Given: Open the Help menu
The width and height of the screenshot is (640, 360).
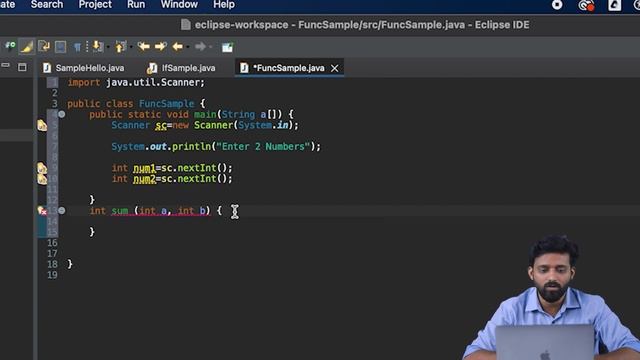Looking at the screenshot, I should tap(224, 5).
